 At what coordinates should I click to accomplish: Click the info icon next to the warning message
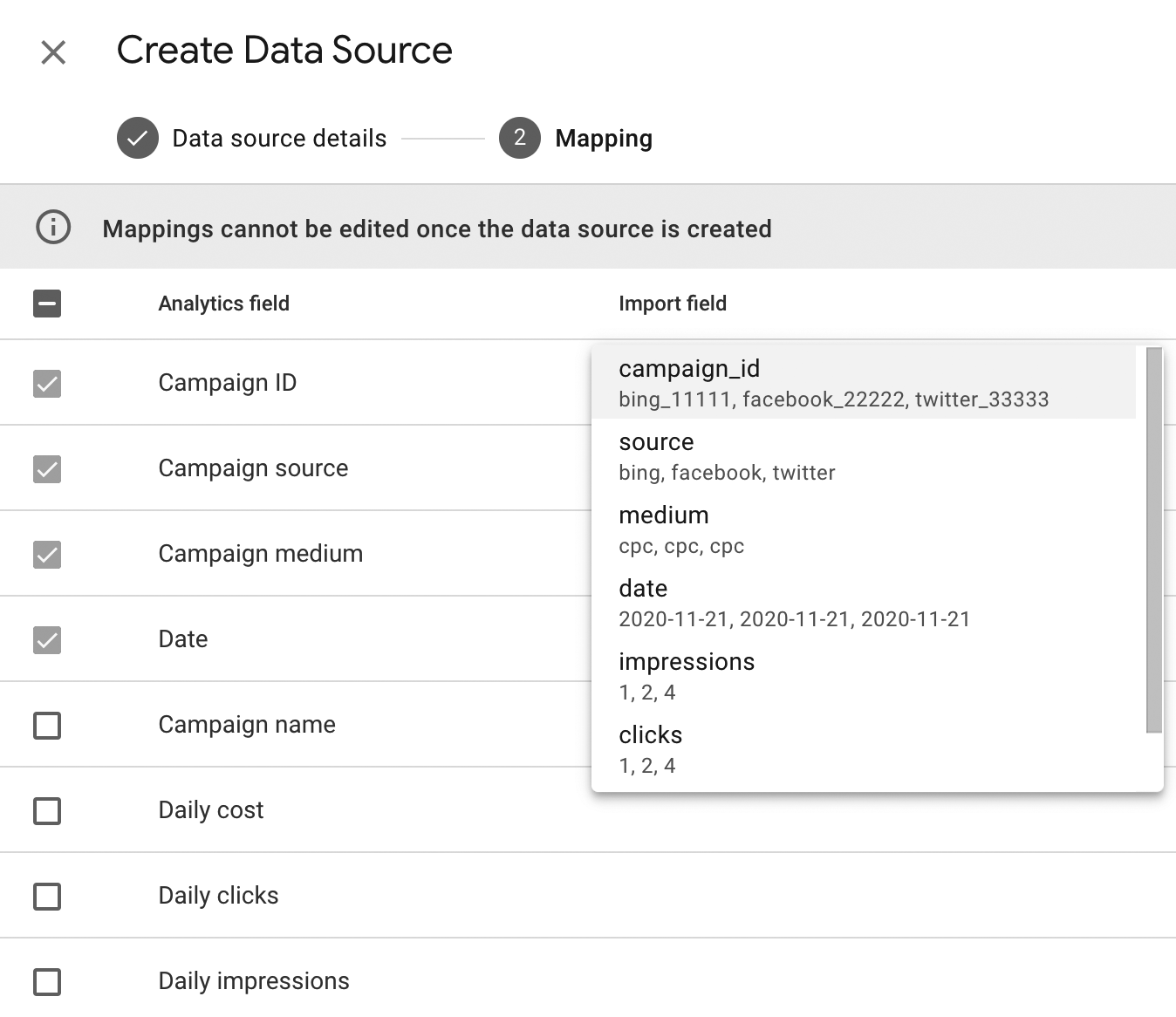[52, 229]
